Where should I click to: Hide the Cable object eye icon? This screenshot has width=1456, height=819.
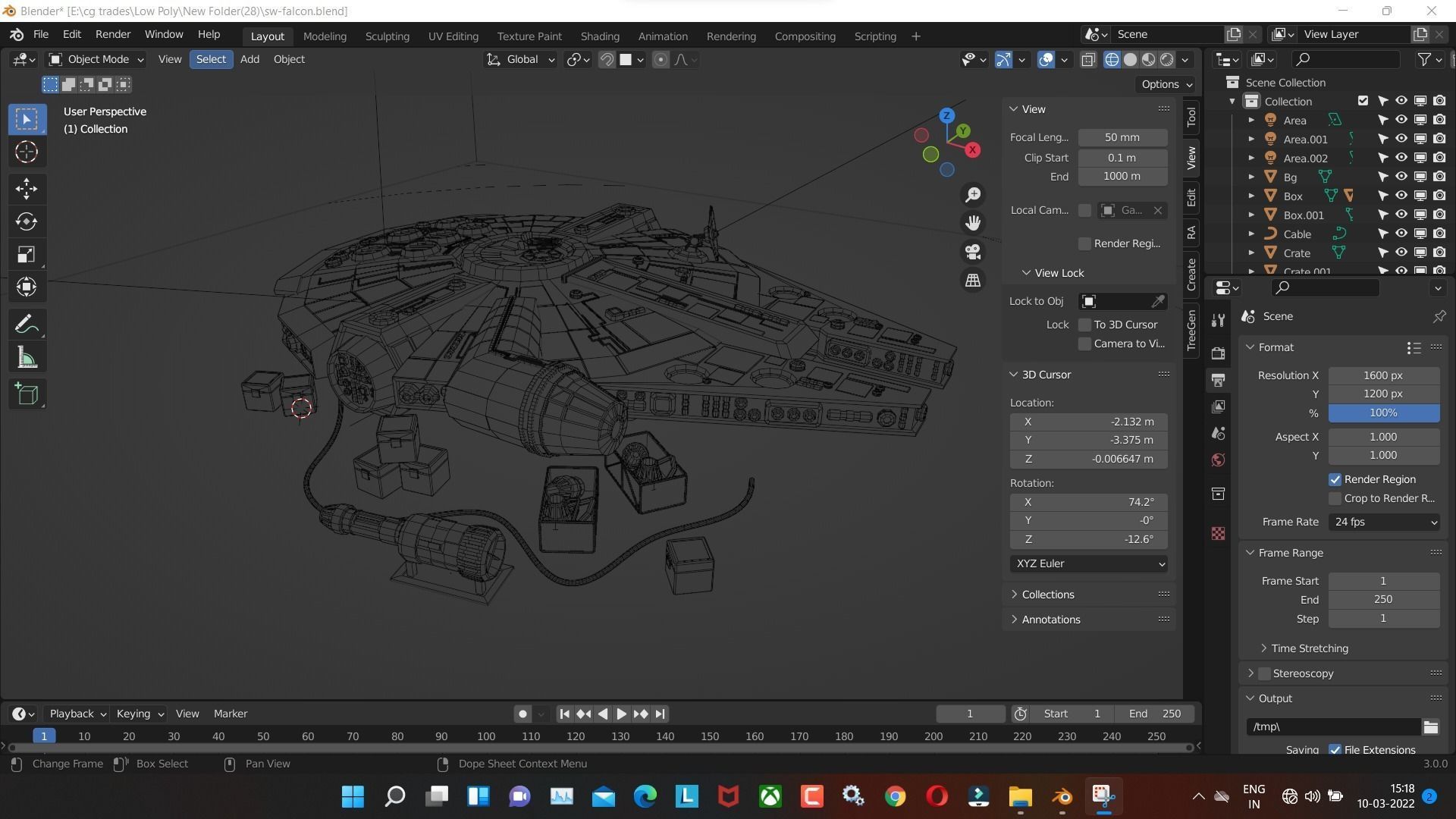[1401, 234]
